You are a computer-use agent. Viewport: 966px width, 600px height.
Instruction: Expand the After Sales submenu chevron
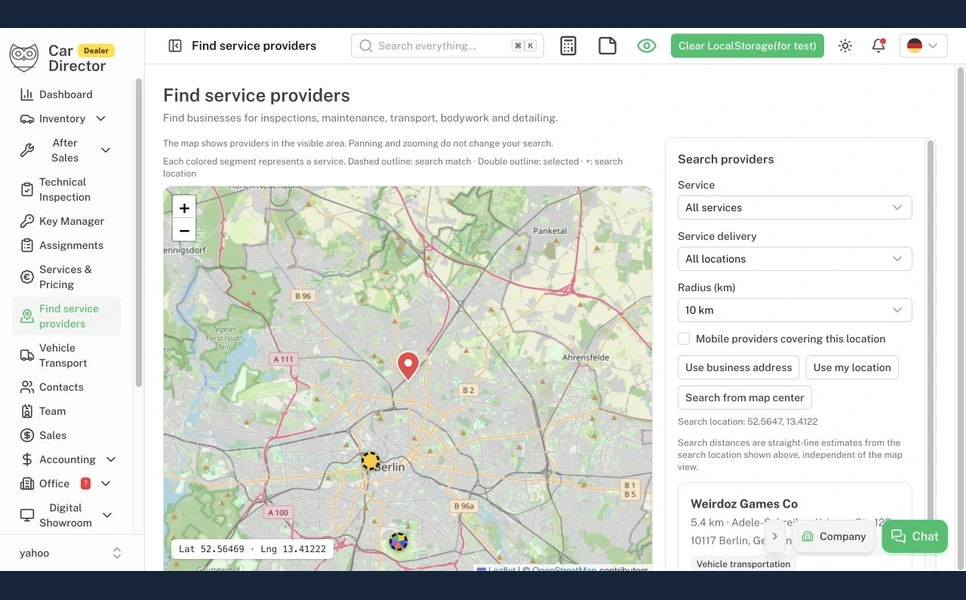[x=105, y=150]
